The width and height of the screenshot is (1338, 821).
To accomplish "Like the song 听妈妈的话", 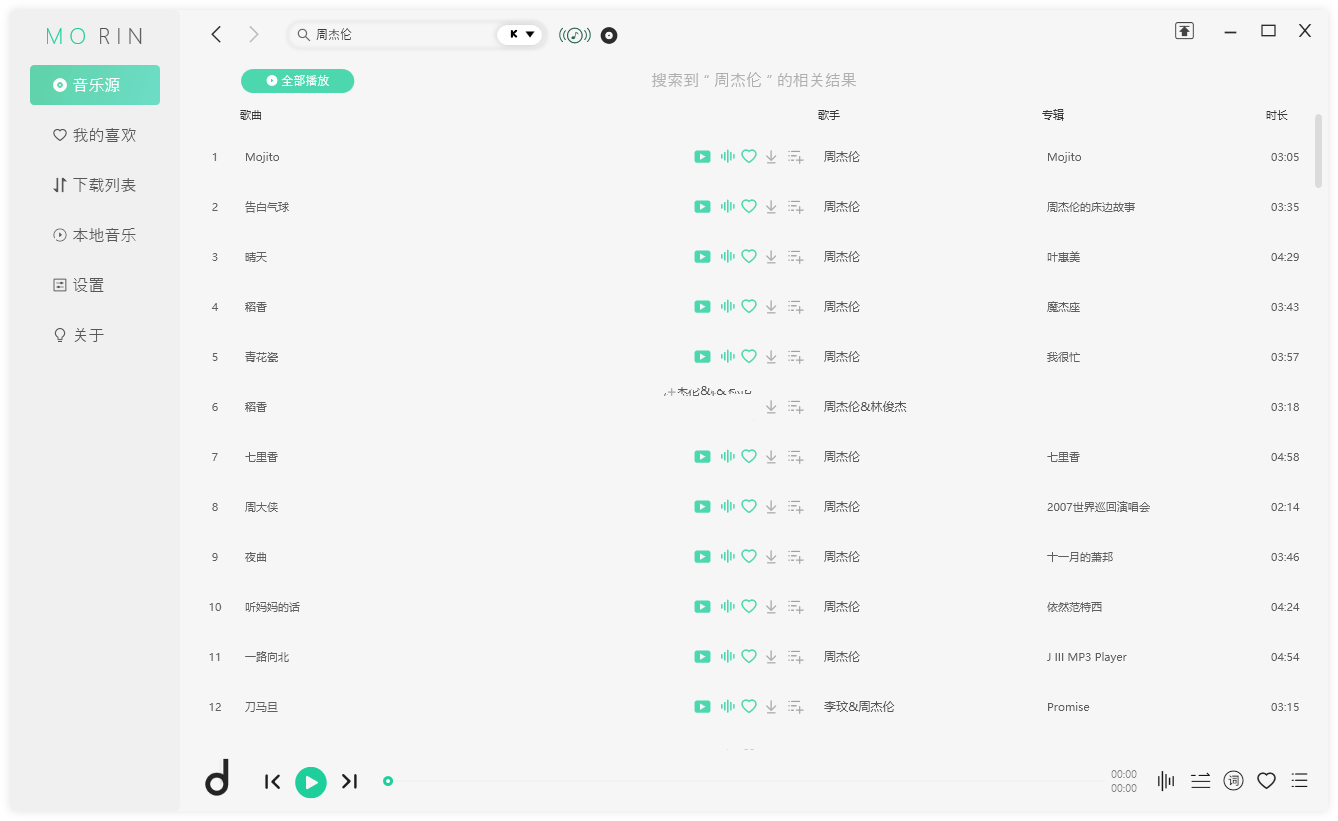I will coord(749,607).
